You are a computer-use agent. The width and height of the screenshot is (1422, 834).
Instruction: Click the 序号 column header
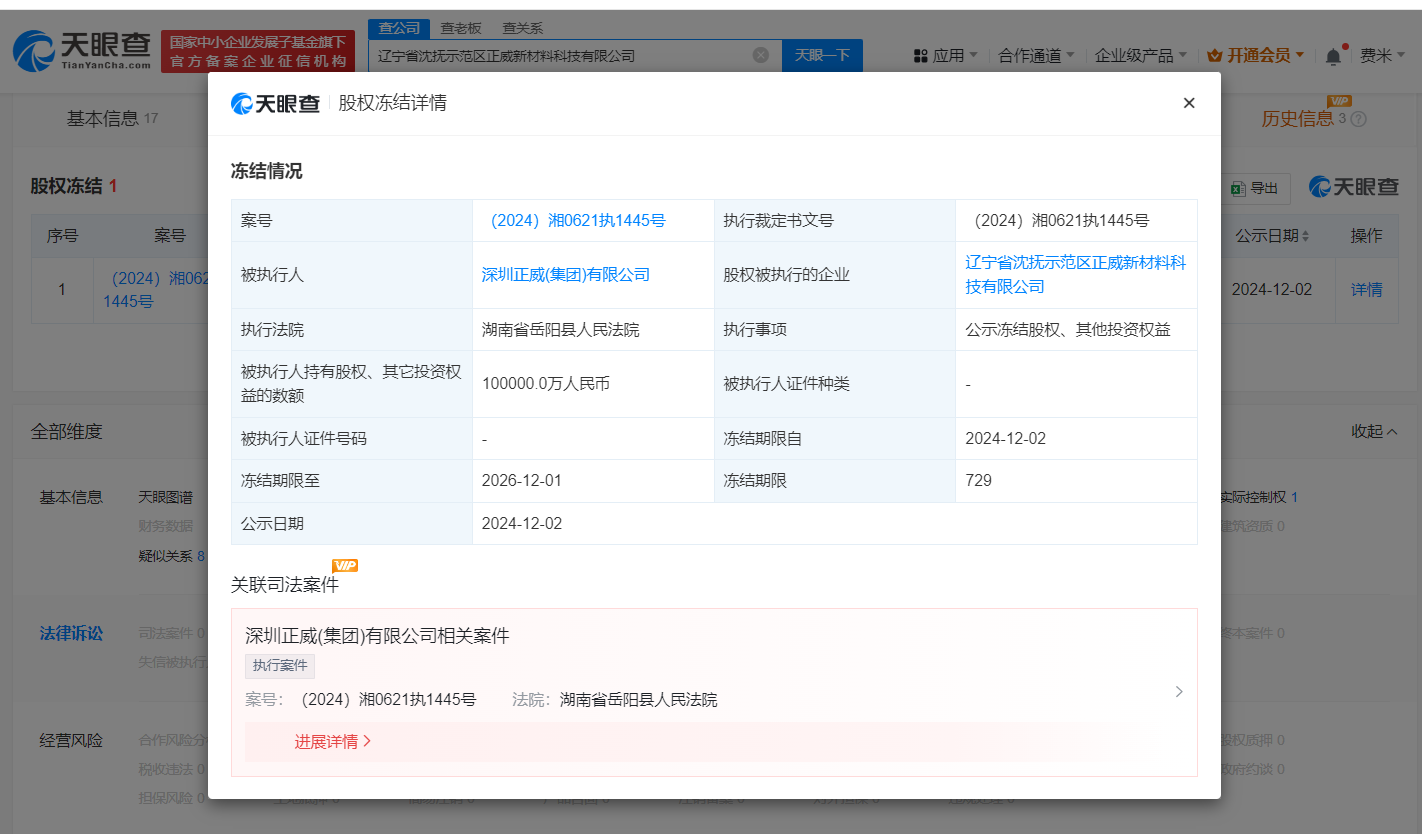(62, 236)
